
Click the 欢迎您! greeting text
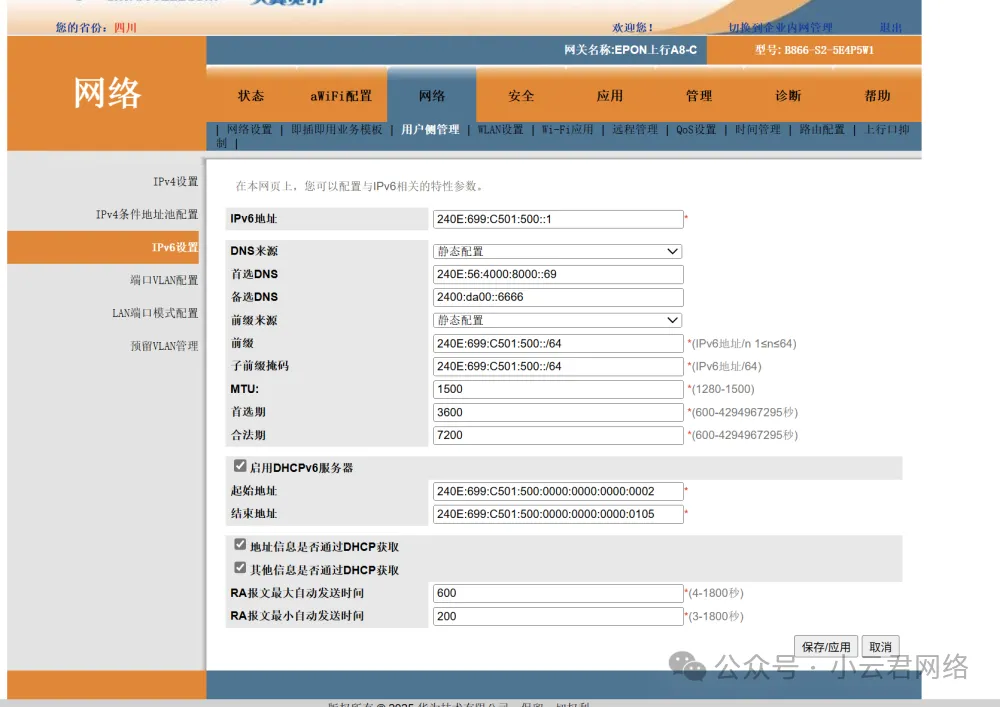click(633, 27)
